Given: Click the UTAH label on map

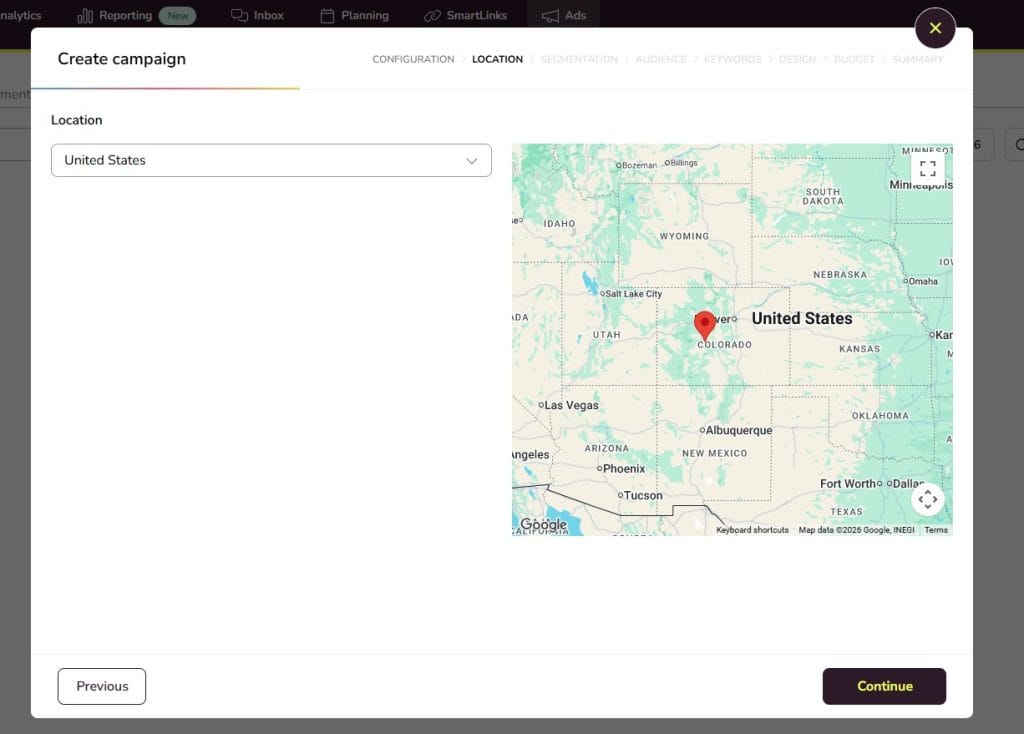Looking at the screenshot, I should (x=606, y=335).
